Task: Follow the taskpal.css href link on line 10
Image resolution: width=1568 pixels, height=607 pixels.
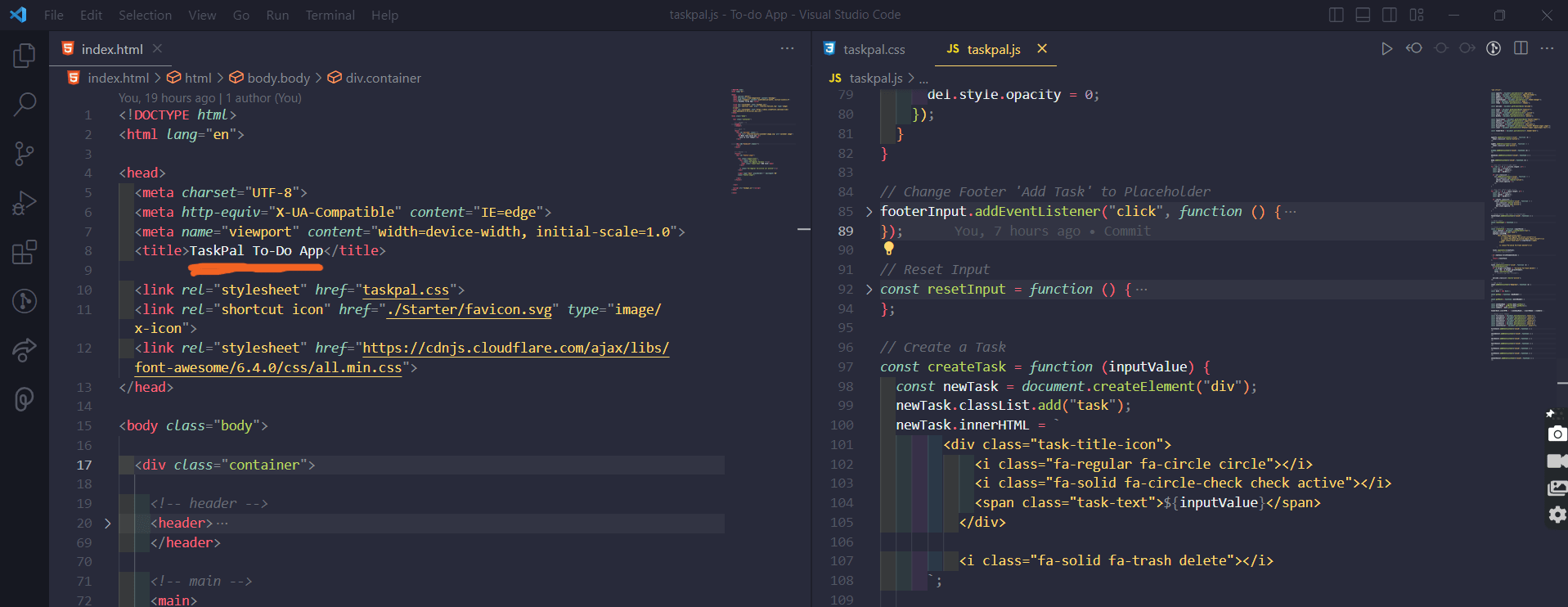Action: point(406,290)
